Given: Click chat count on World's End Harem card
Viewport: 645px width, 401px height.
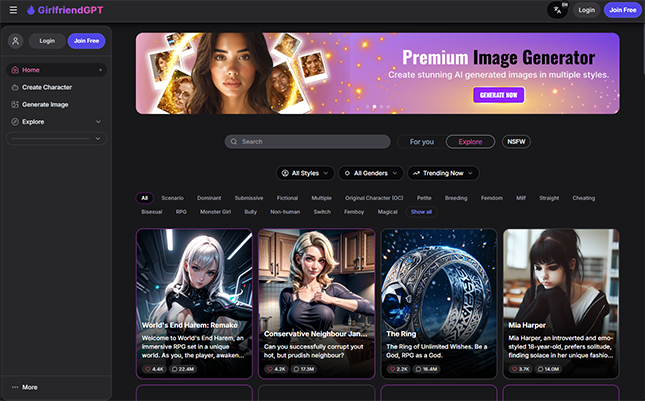Looking at the screenshot, I should (x=183, y=369).
